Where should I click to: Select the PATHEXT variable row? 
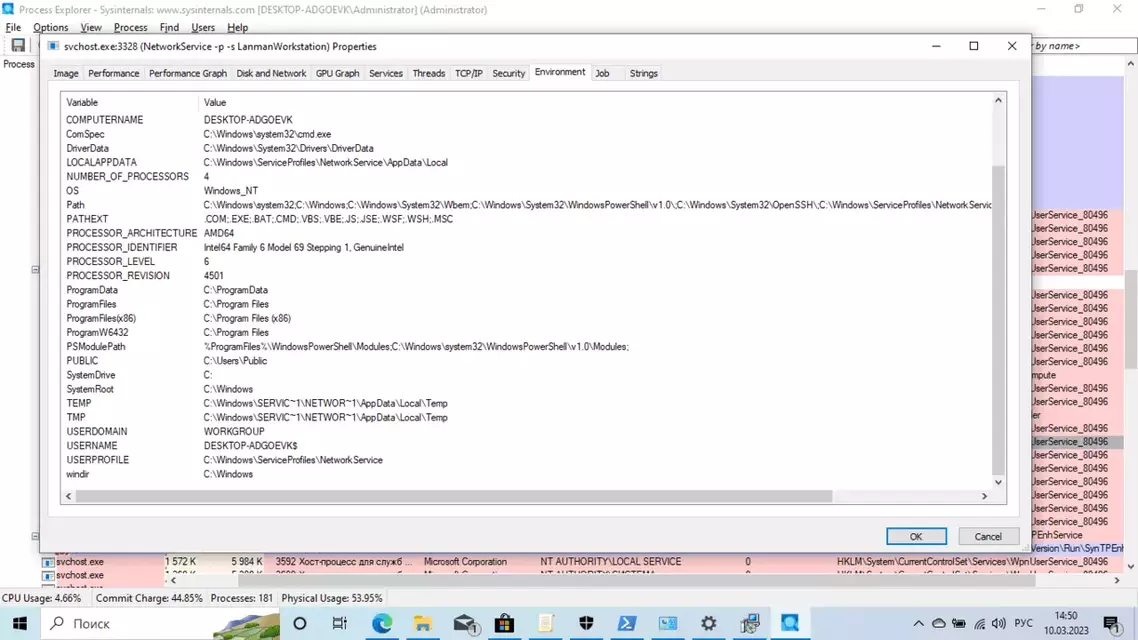click(528, 219)
